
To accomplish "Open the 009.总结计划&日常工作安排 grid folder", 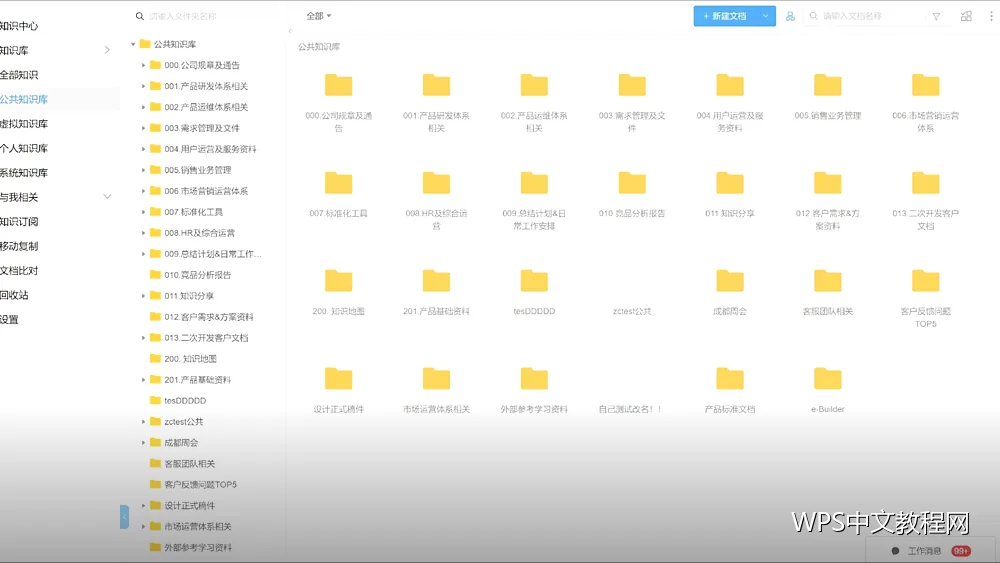I will [534, 183].
